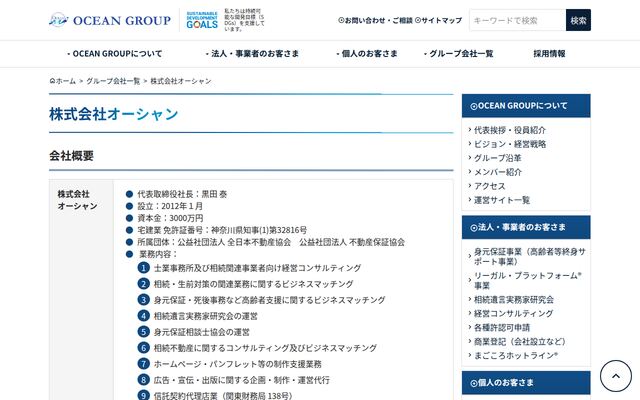Click item 5 身元保証相談士協会の運営
The width and height of the screenshot is (640, 400).
click(202, 332)
